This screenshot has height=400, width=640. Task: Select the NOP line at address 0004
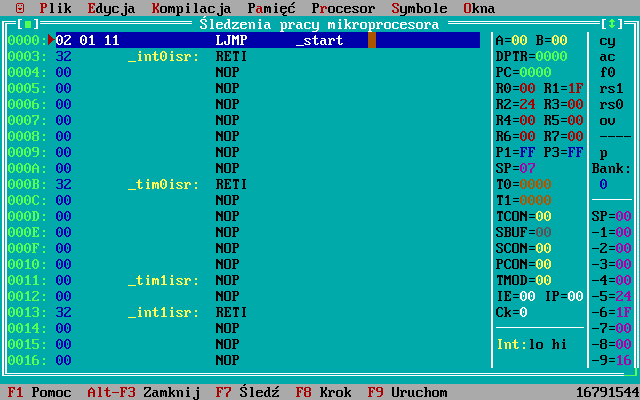[x=244, y=72]
